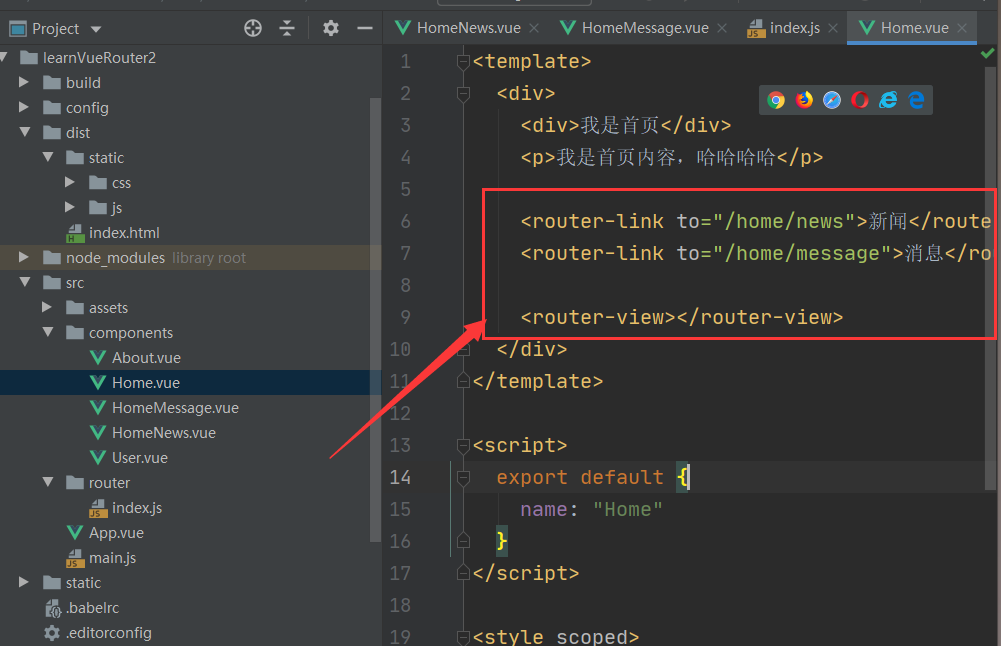Expand the node_modules folder
The height and width of the screenshot is (646, 1001).
click(24, 257)
